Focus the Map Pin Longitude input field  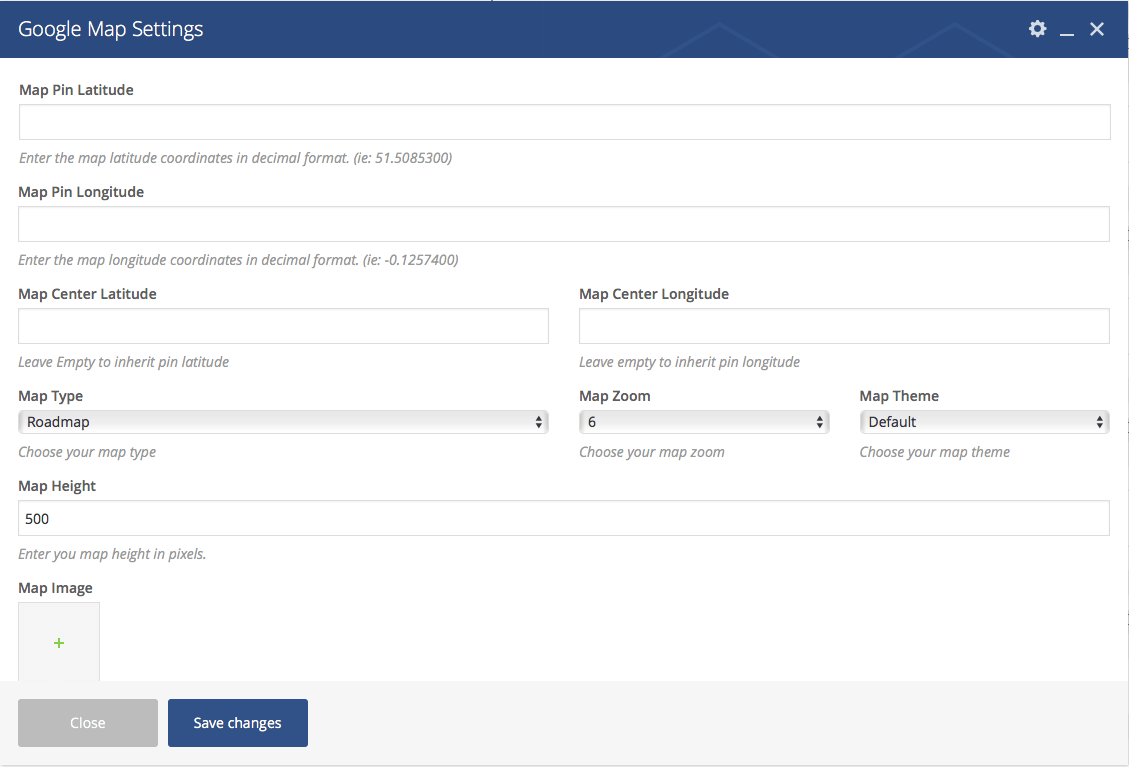(564, 224)
